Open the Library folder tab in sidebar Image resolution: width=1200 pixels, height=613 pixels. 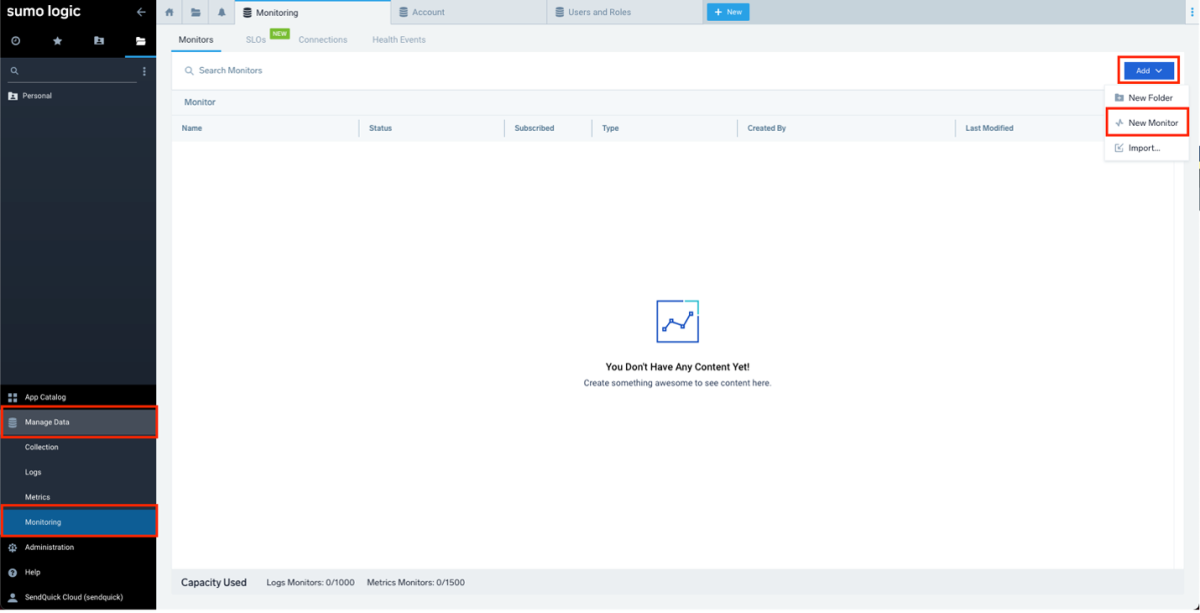click(140, 41)
